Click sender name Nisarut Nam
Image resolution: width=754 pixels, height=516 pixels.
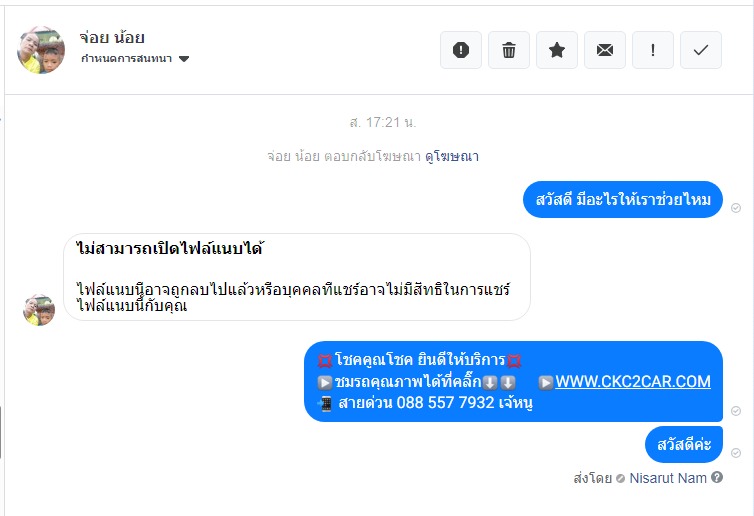668,478
